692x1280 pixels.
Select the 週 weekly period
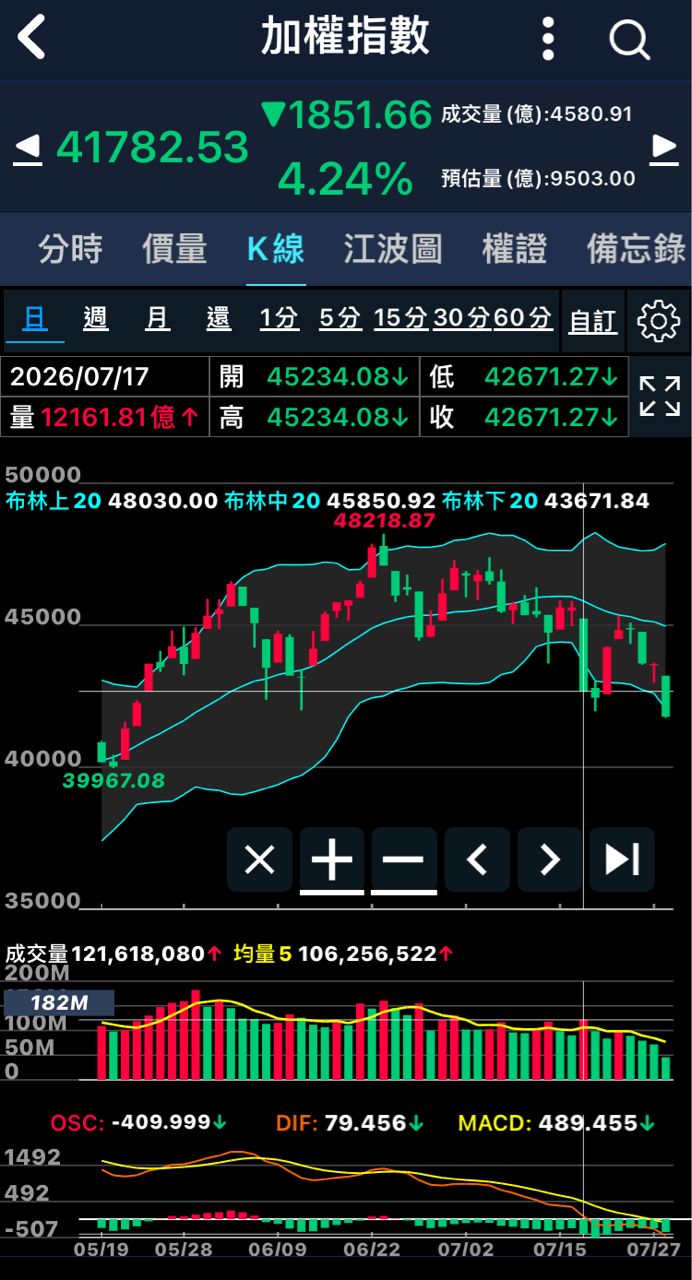(x=96, y=319)
